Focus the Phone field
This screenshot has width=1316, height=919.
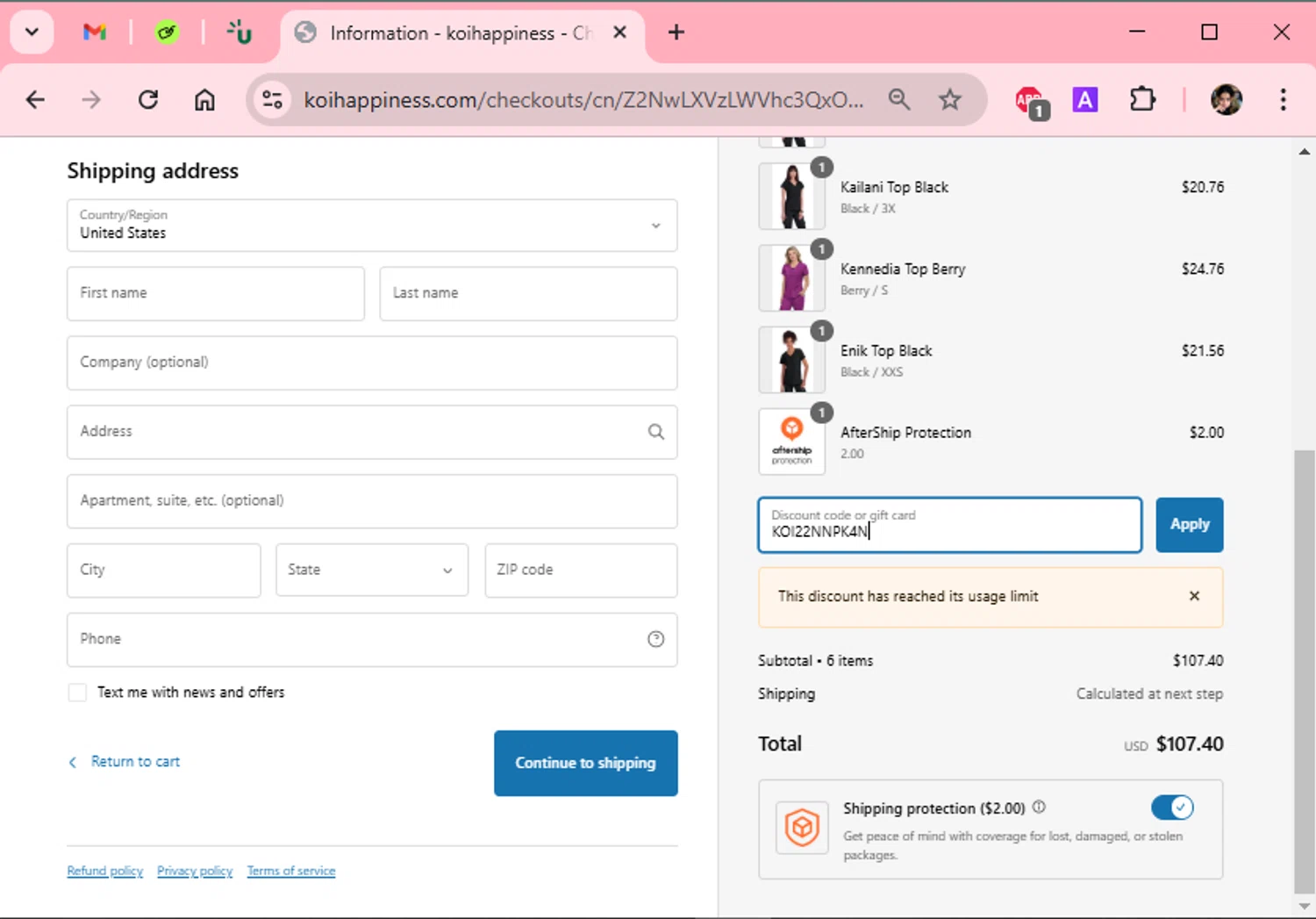(x=372, y=640)
